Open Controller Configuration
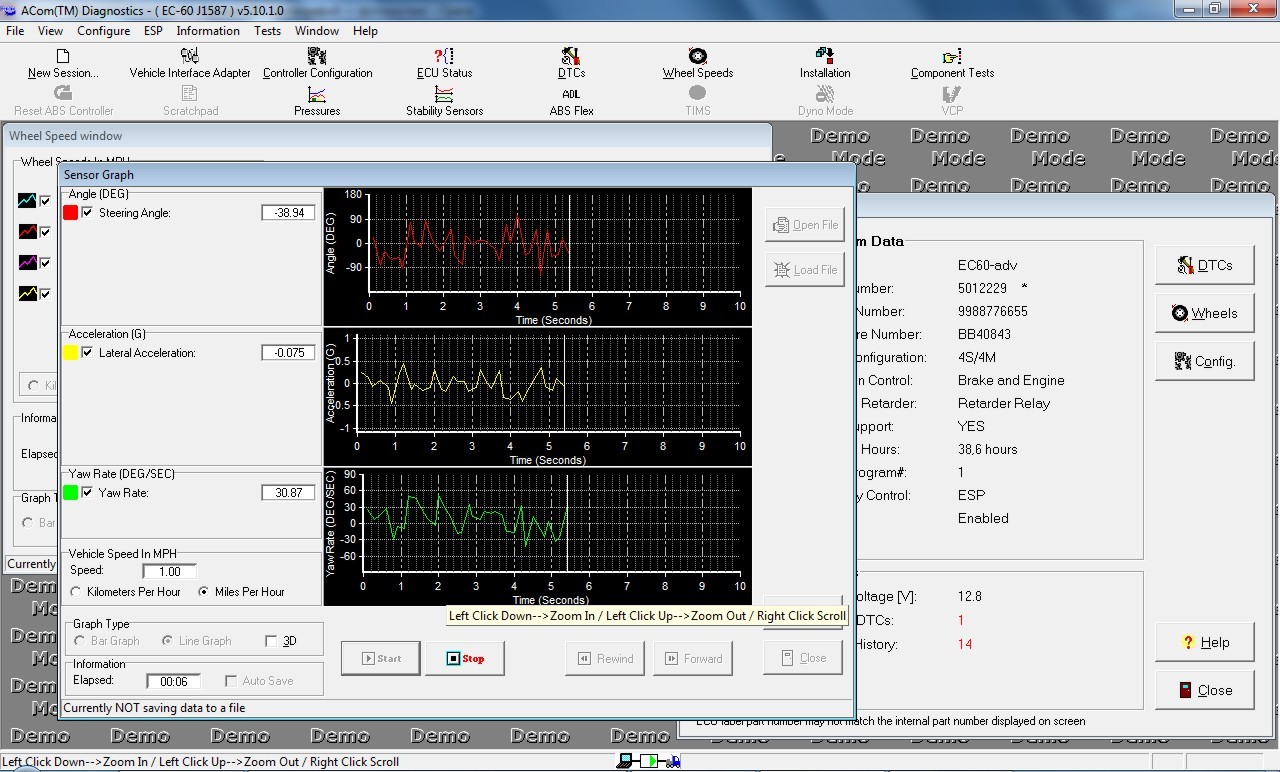The height and width of the screenshot is (772, 1280). [318, 63]
